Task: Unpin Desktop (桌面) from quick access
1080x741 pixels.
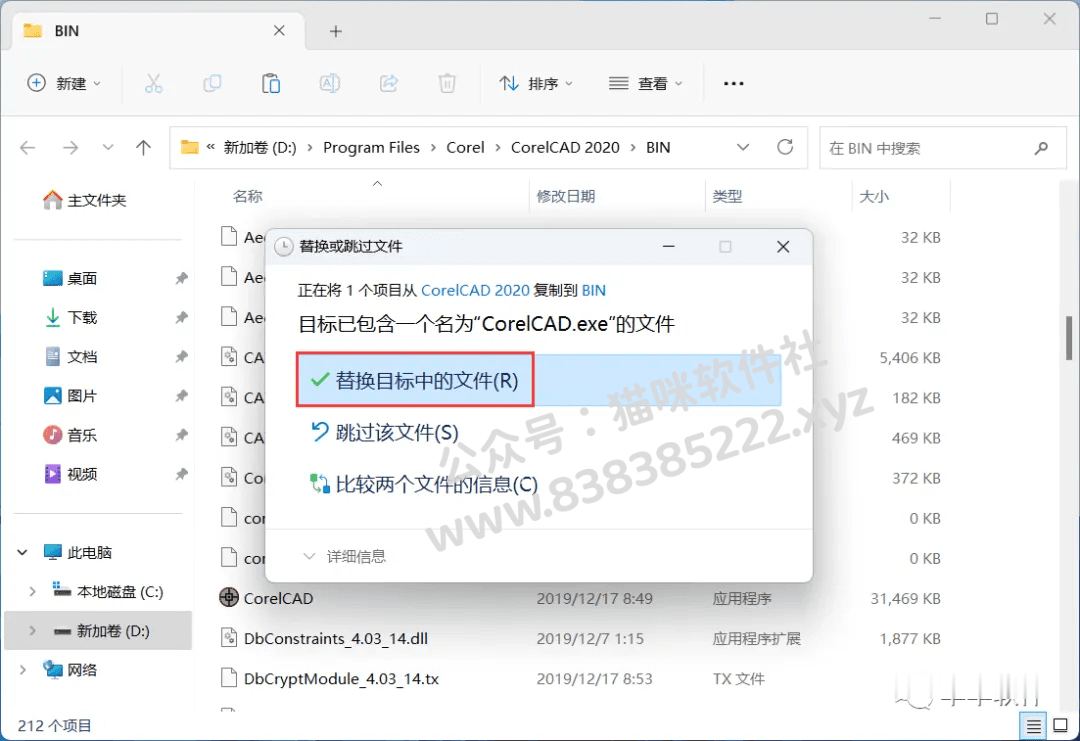Action: 181,278
